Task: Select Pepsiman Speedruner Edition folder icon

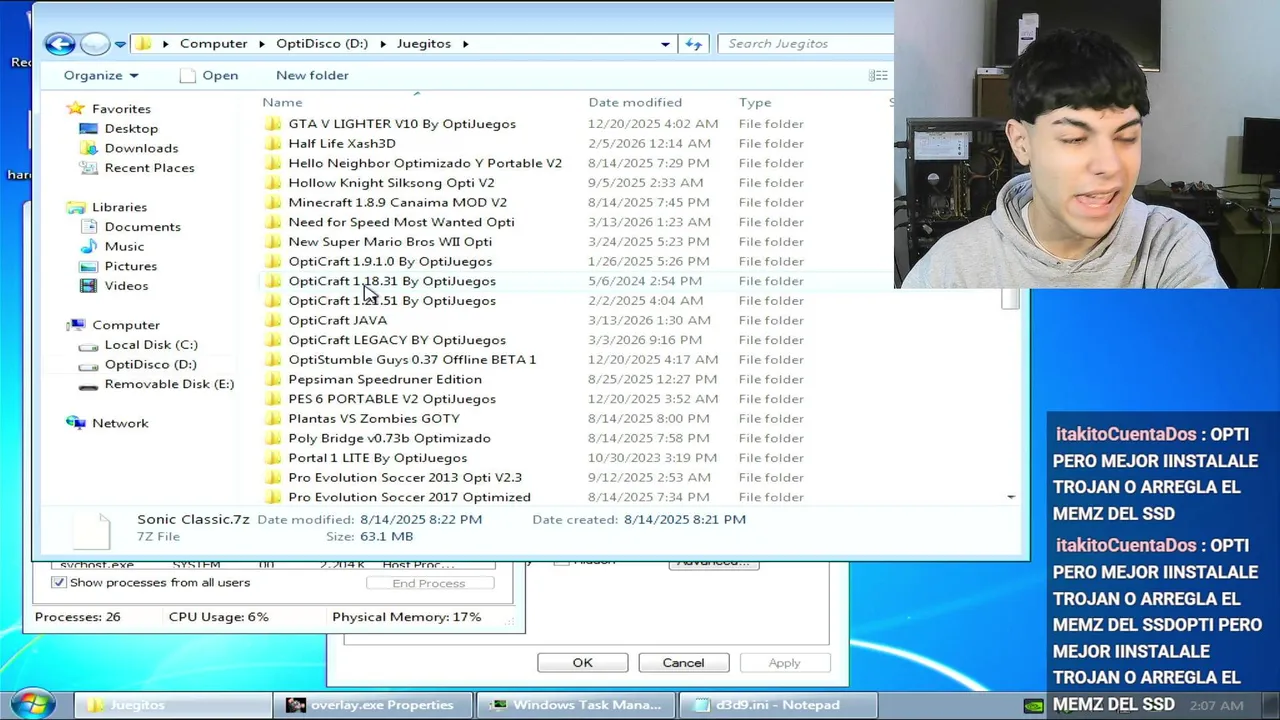Action: pos(273,379)
